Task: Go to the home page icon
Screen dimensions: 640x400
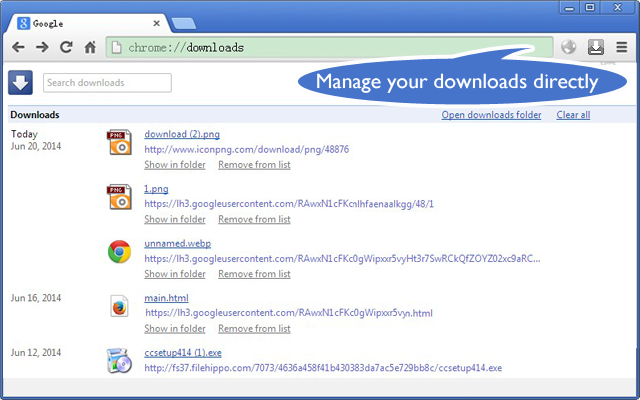Action: (90, 47)
